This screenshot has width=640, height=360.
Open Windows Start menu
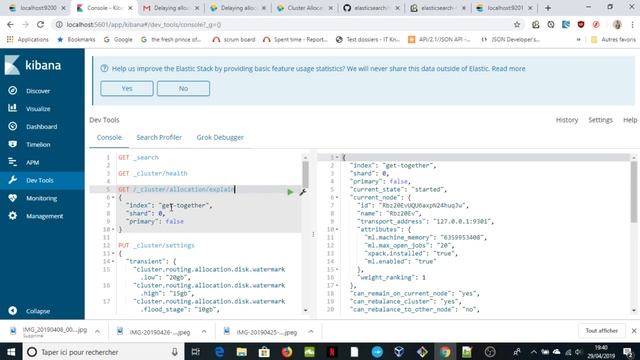pos(11,352)
